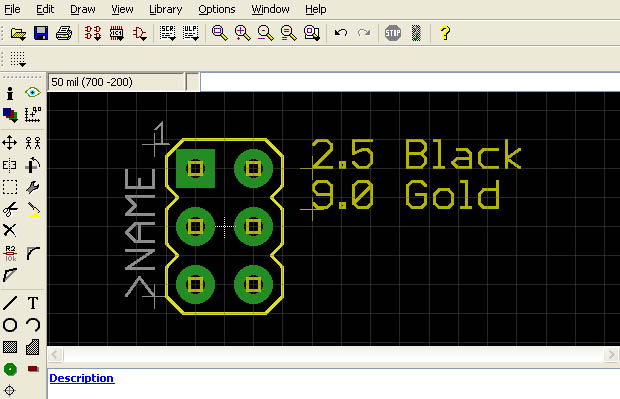Viewport: 620px width, 399px height.
Task: Click the horizontal scrollbar left arrow
Action: click(55, 354)
